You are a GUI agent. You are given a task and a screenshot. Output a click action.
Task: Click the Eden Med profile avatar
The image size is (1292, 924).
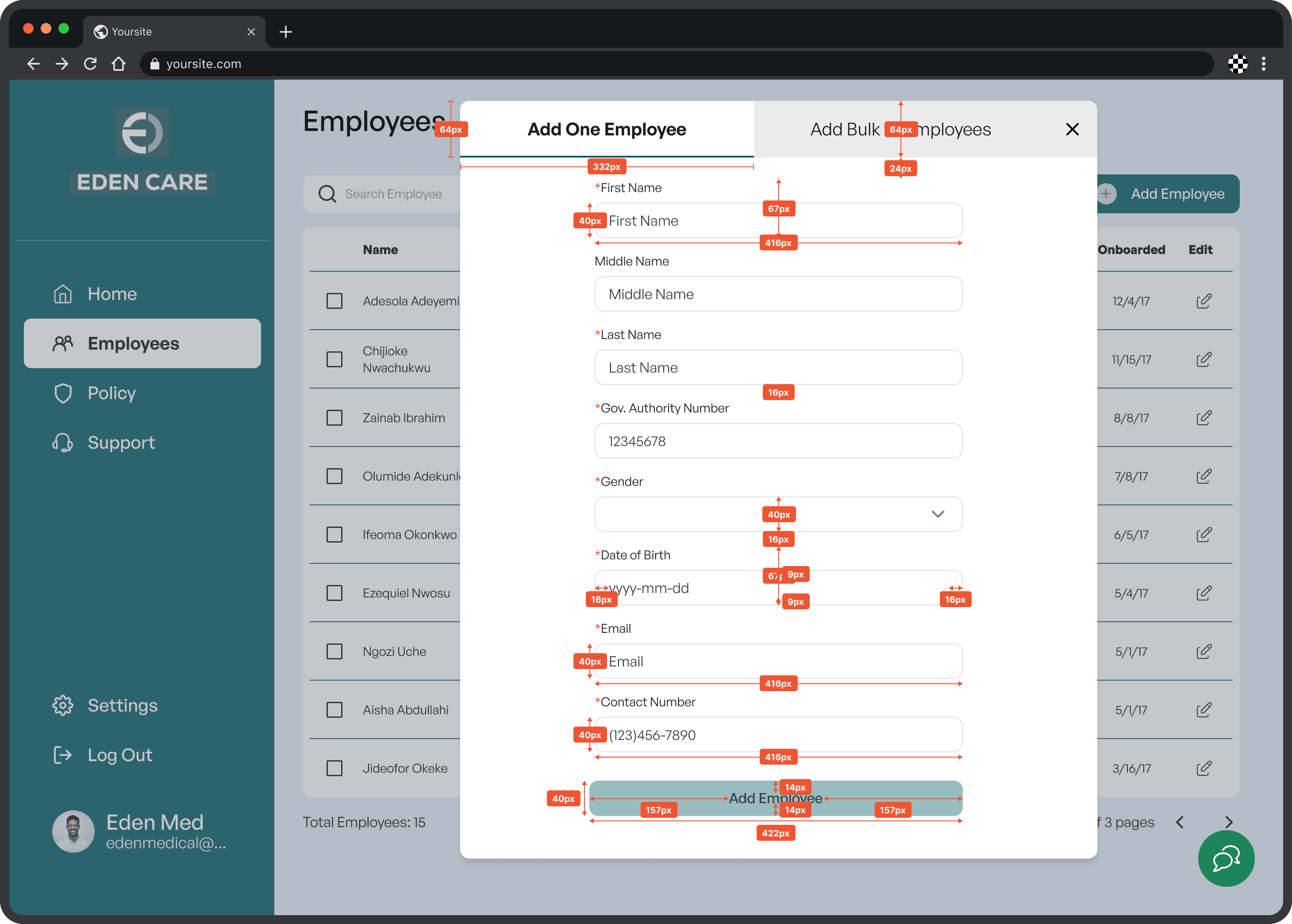click(73, 831)
